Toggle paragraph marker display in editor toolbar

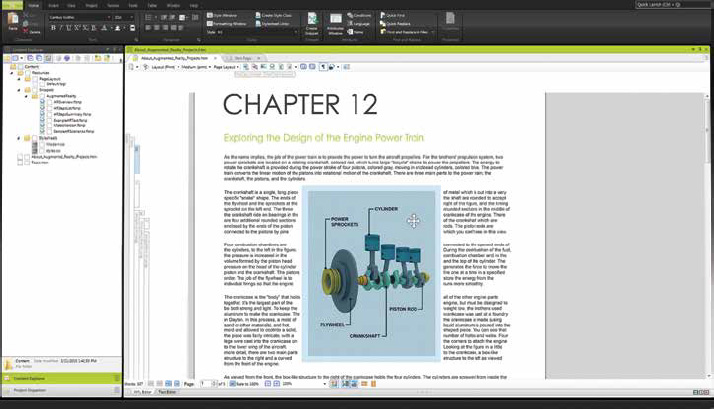(x=323, y=67)
